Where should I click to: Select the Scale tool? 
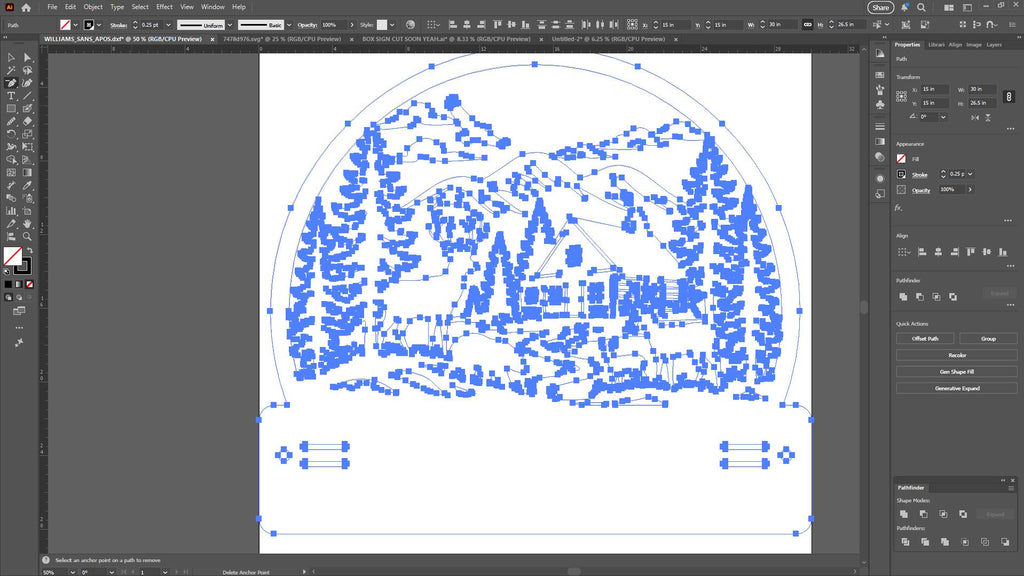point(27,134)
